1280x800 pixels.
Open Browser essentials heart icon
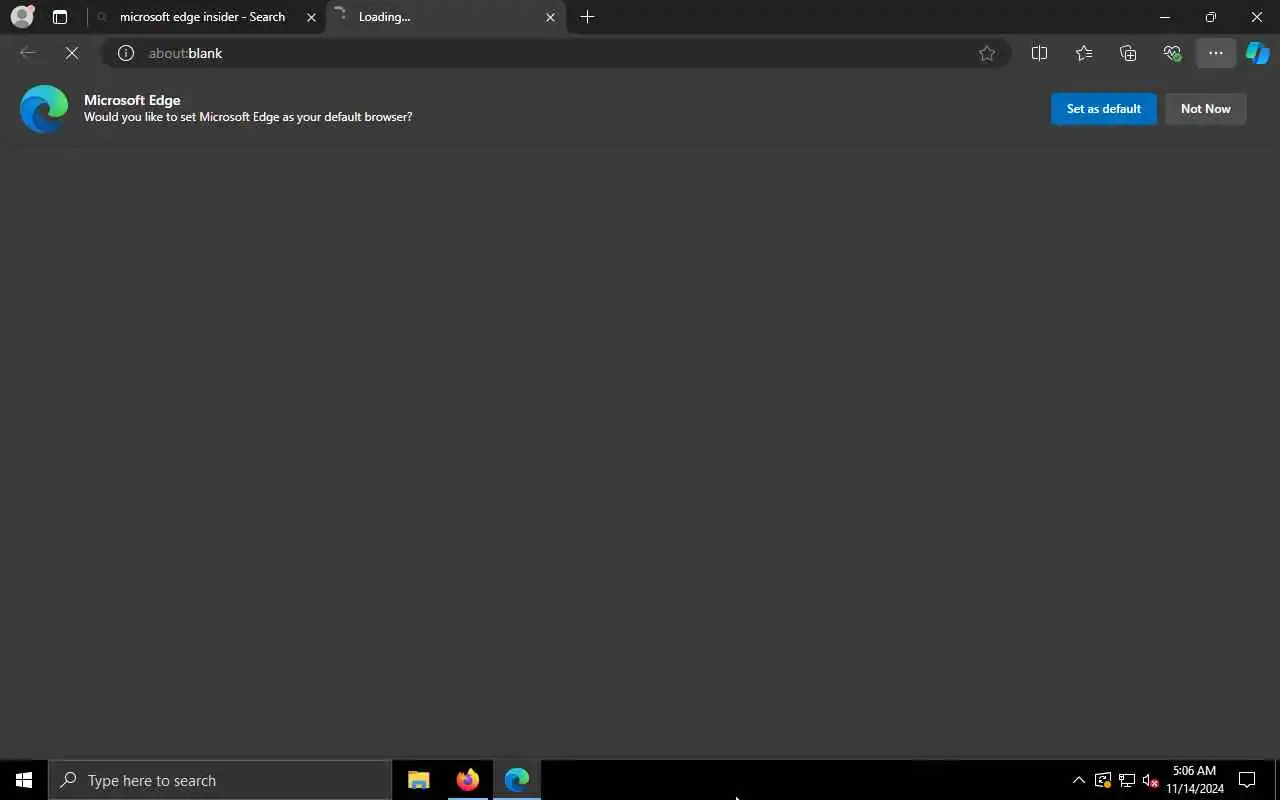point(1172,53)
